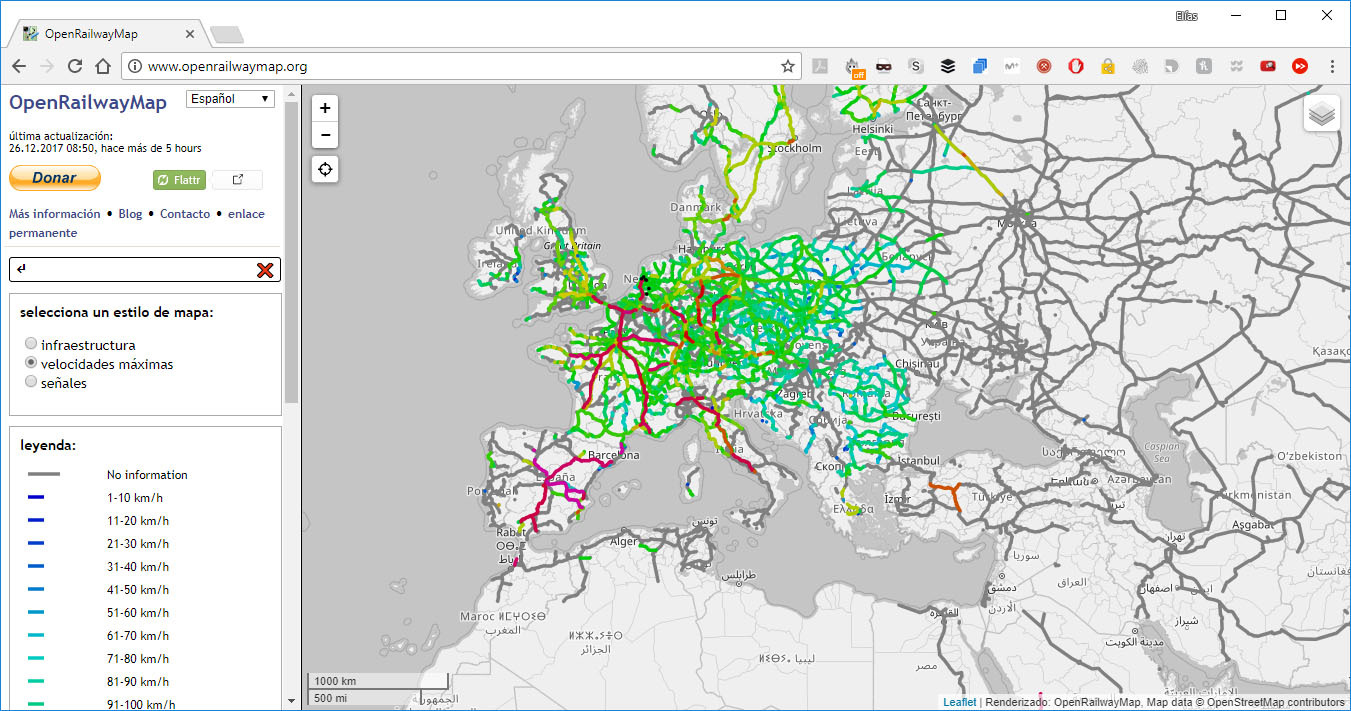This screenshot has height=711, width=1351.
Task: Clear the search with the red X icon
Action: 264,269
